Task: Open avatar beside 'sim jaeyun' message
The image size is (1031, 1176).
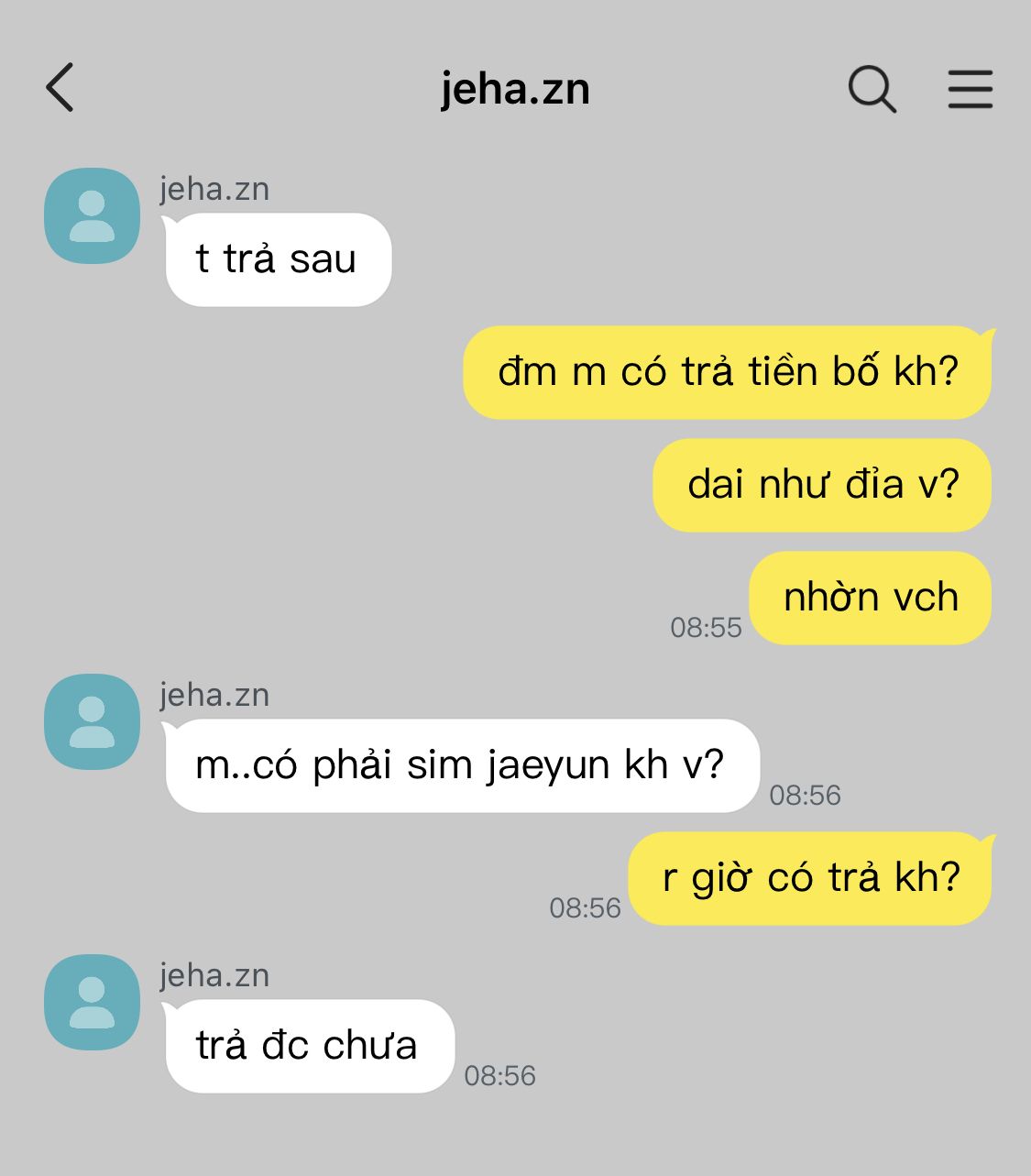Action: 92,722
